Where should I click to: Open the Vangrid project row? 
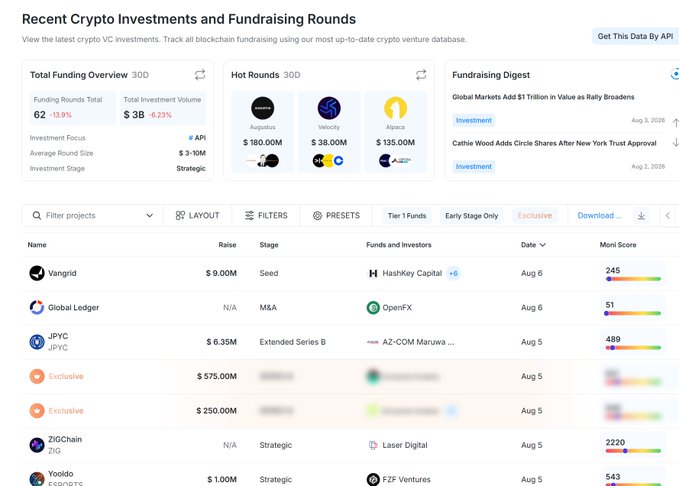(350, 273)
